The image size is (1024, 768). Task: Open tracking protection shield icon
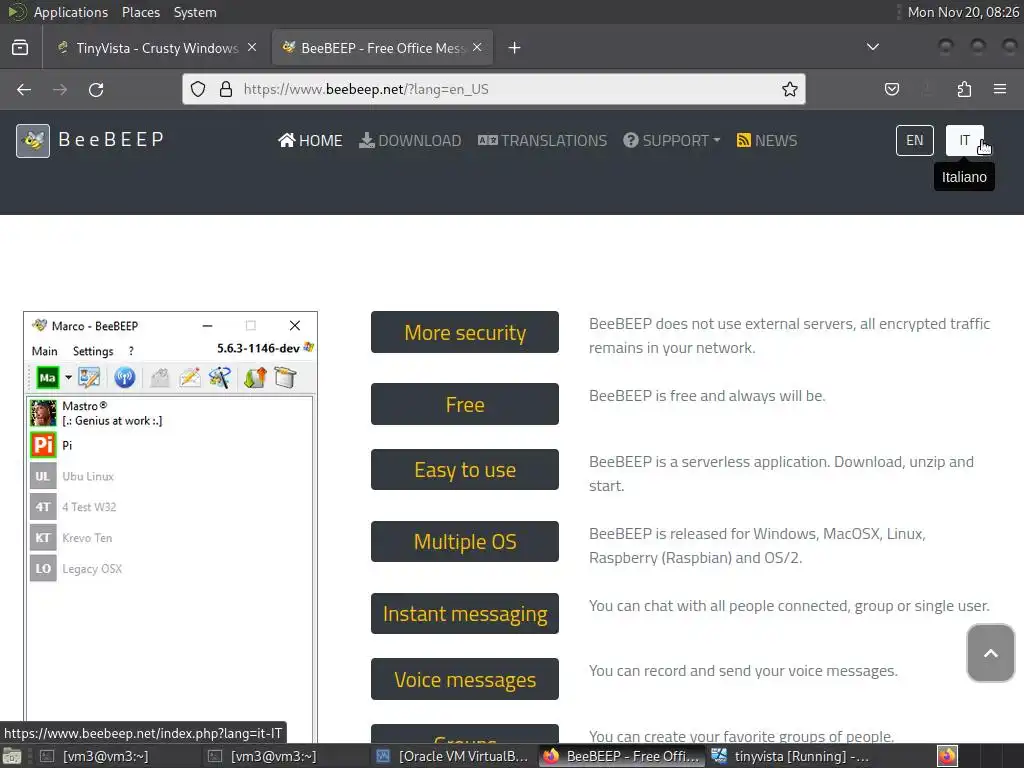pos(198,89)
